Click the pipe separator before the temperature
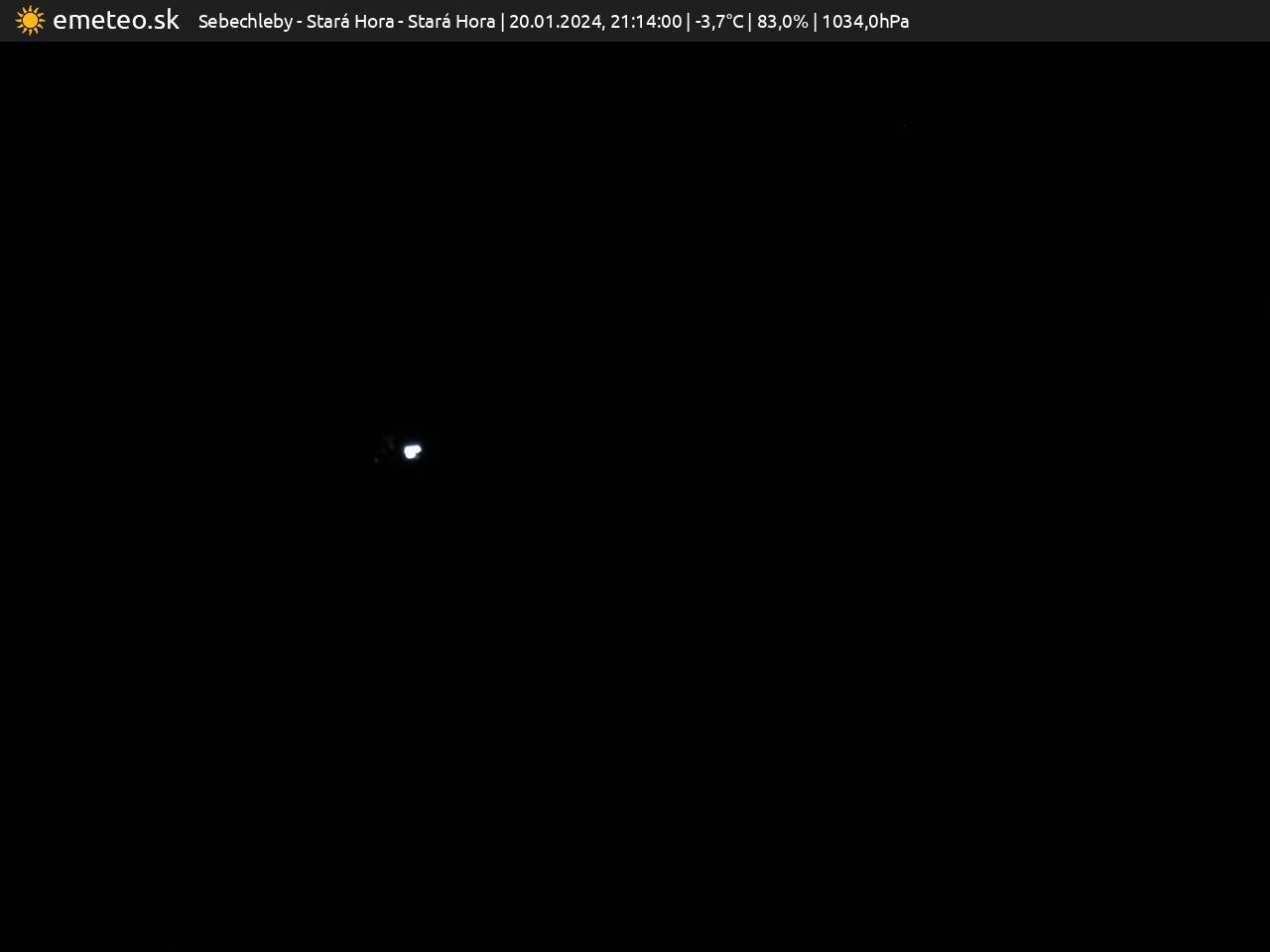 [x=689, y=22]
